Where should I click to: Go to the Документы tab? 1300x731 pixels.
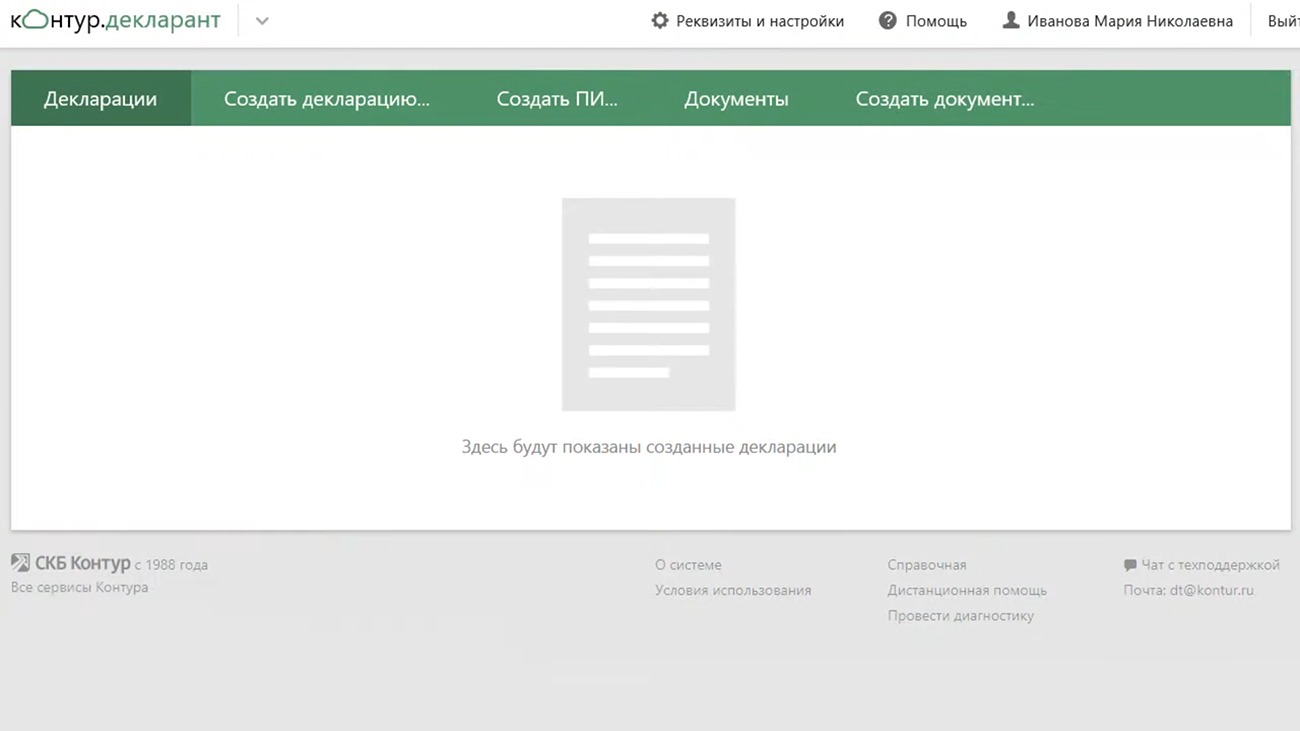(736, 99)
